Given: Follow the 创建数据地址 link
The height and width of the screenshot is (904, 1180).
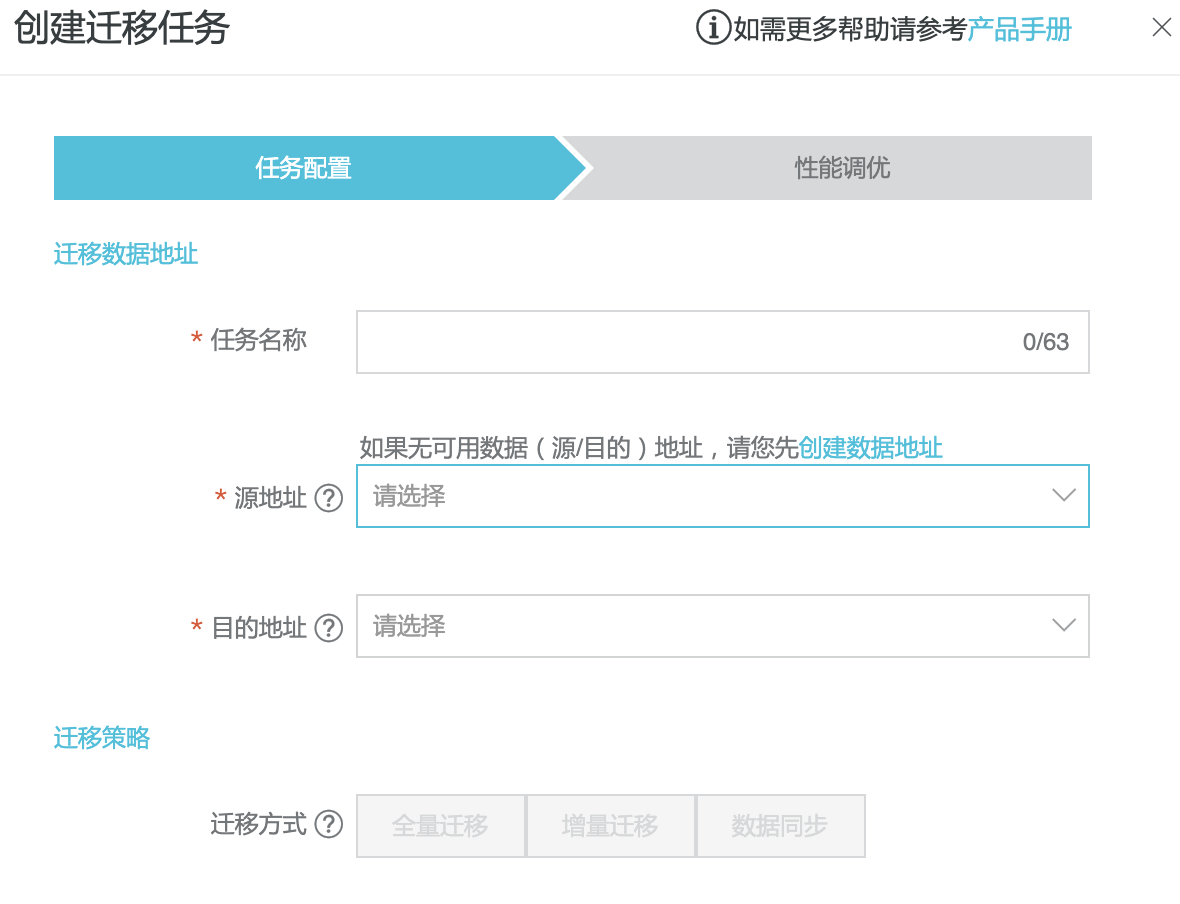Looking at the screenshot, I should [x=870, y=448].
